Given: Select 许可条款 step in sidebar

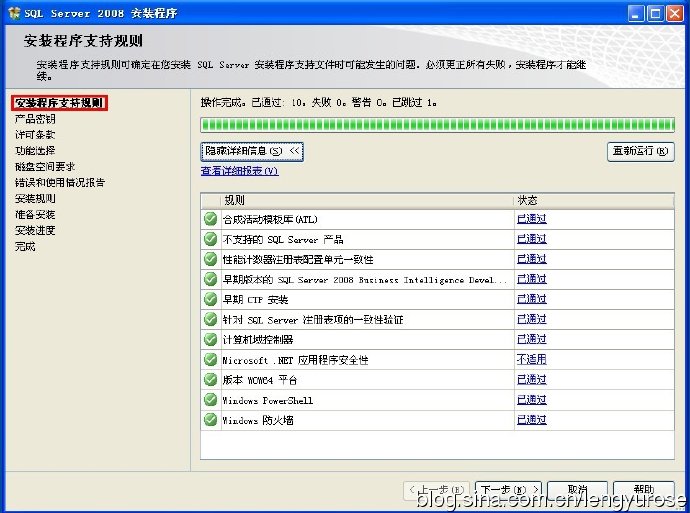Looking at the screenshot, I should 35,135.
